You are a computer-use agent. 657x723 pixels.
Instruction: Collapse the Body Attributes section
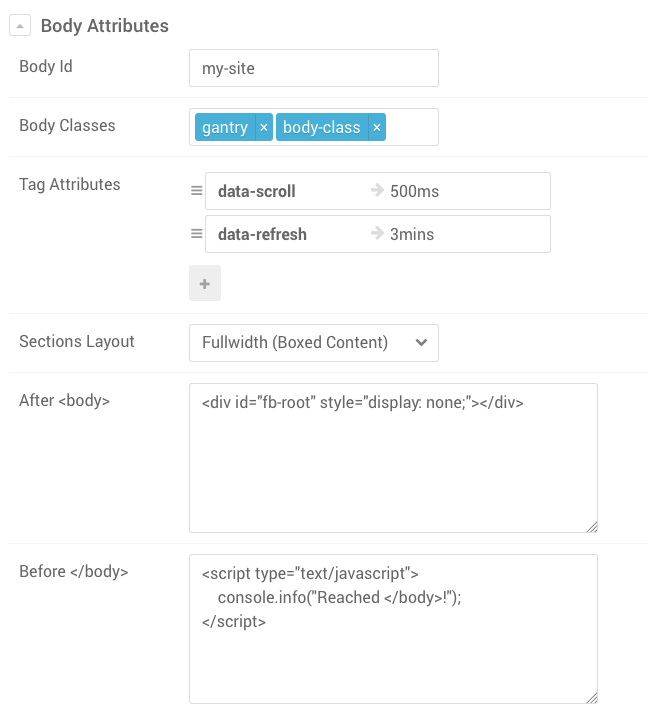(21, 26)
